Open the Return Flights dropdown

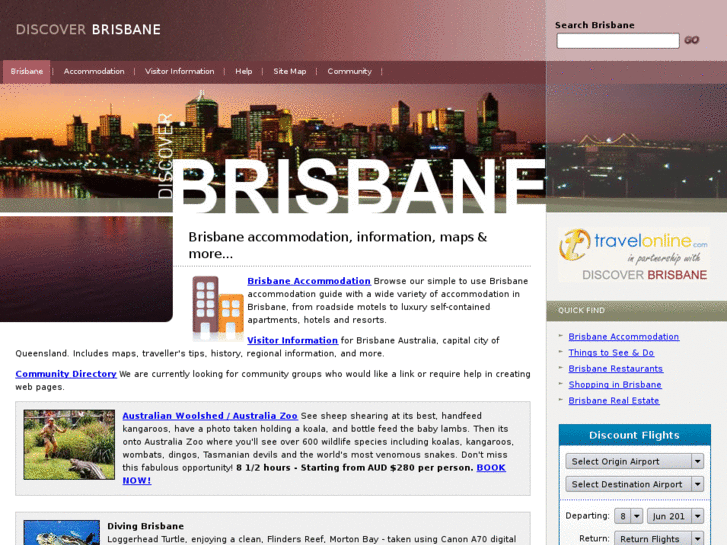(659, 539)
